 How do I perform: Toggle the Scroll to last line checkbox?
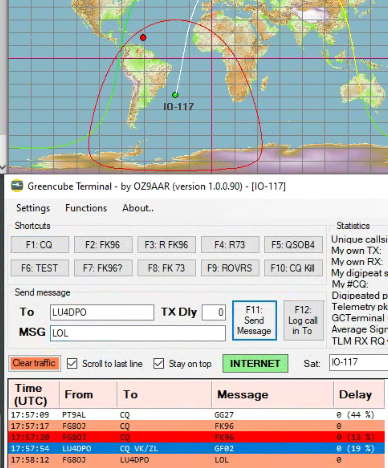pyautogui.click(x=72, y=363)
